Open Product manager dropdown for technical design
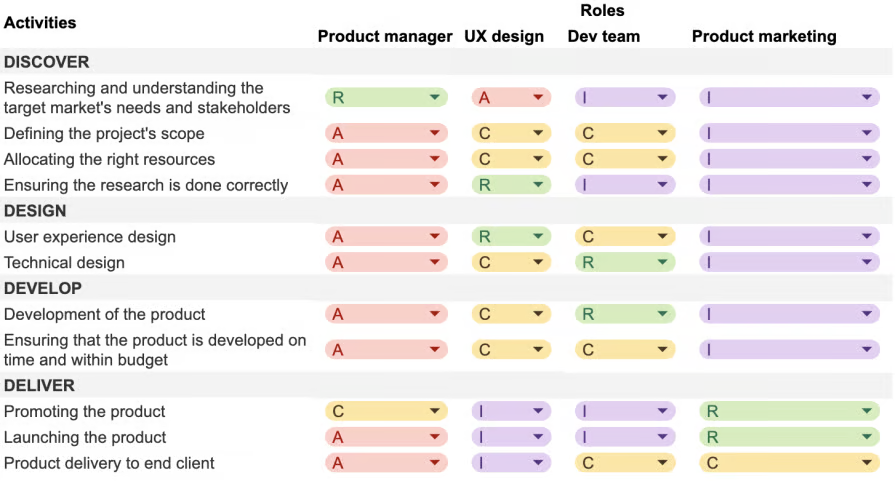This screenshot has width=895, height=481. (386, 262)
